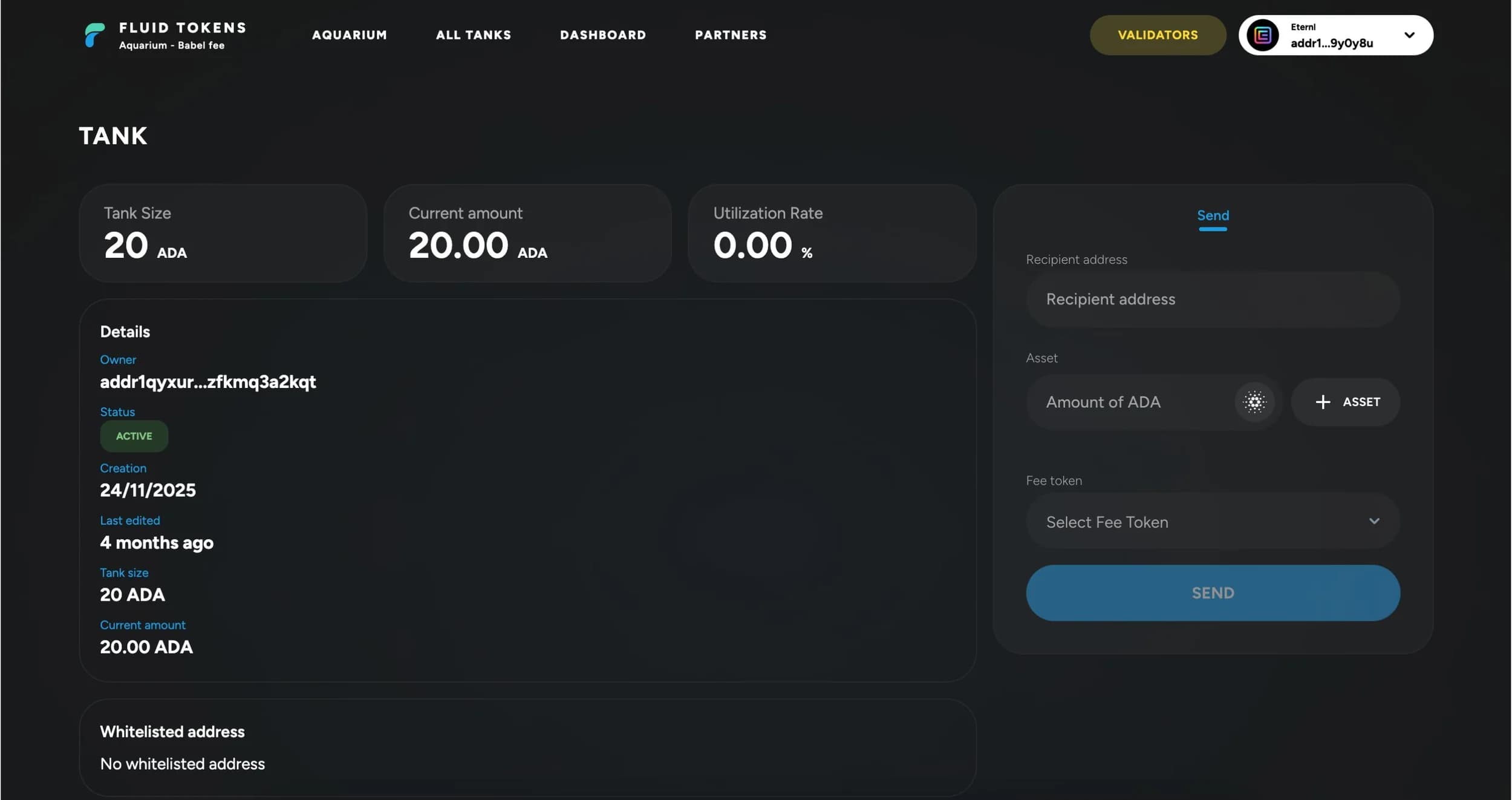Navigate to Partners page
The image size is (1512, 800).
pyautogui.click(x=730, y=35)
